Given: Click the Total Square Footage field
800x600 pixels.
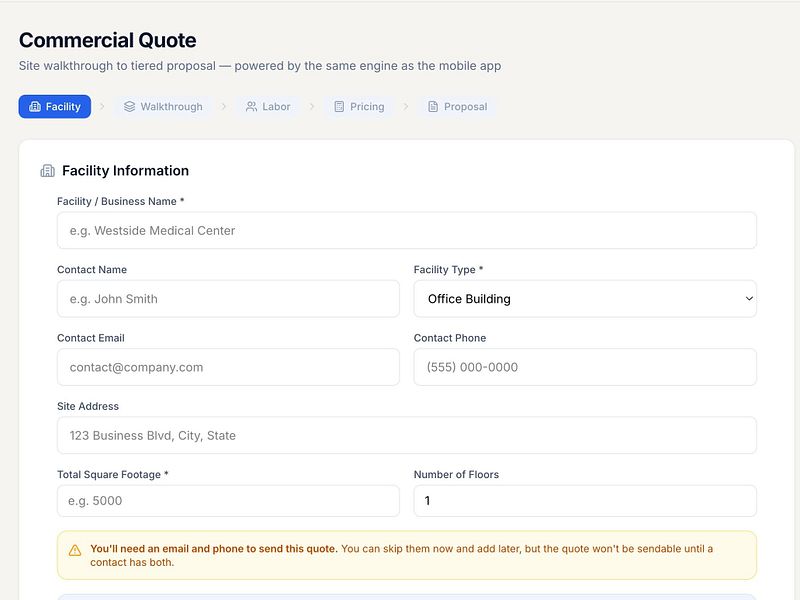Looking at the screenshot, I should (x=228, y=501).
